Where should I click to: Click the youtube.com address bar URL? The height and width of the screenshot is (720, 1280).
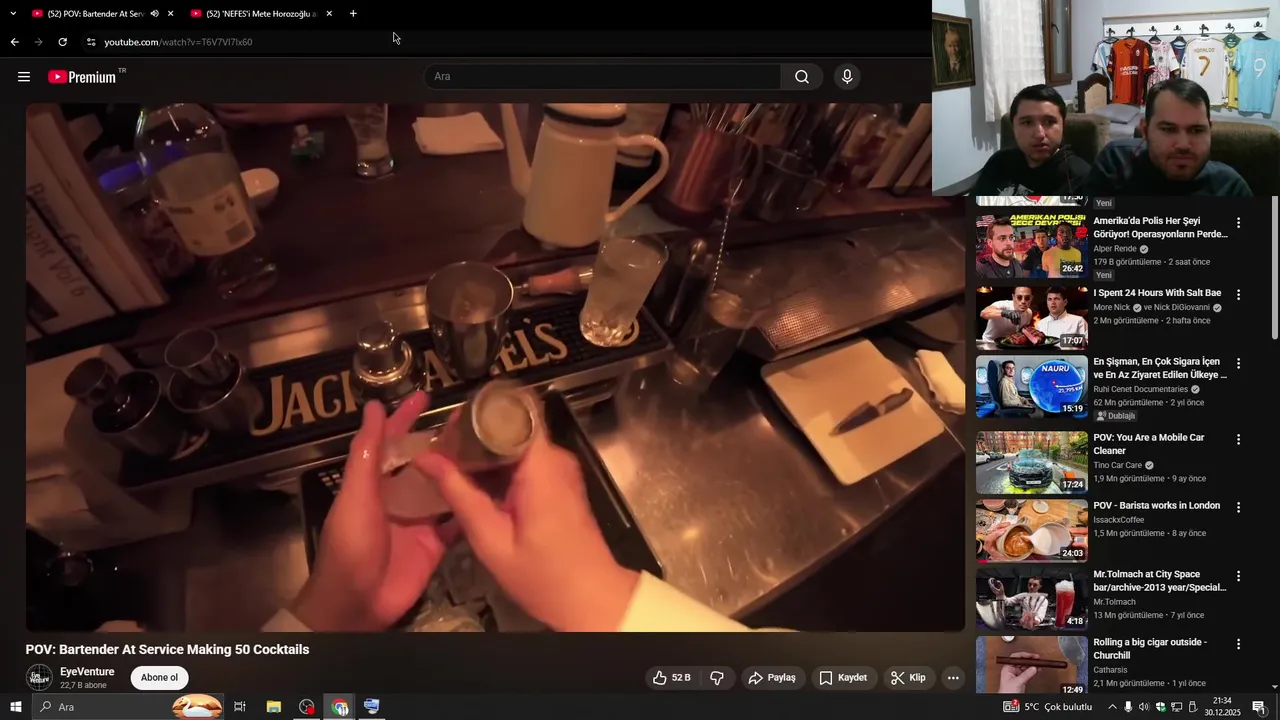(178, 42)
